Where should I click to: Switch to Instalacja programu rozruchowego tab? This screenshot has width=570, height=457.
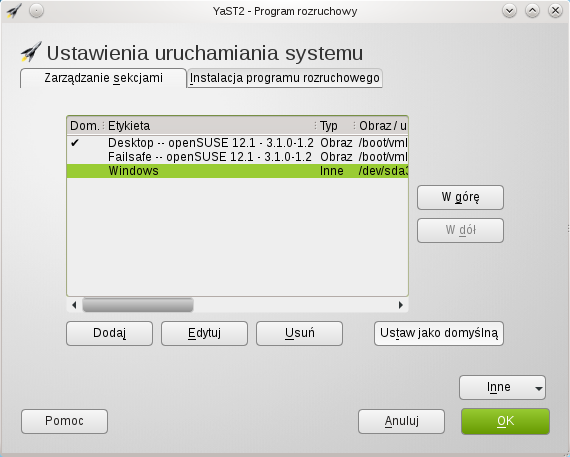point(285,78)
